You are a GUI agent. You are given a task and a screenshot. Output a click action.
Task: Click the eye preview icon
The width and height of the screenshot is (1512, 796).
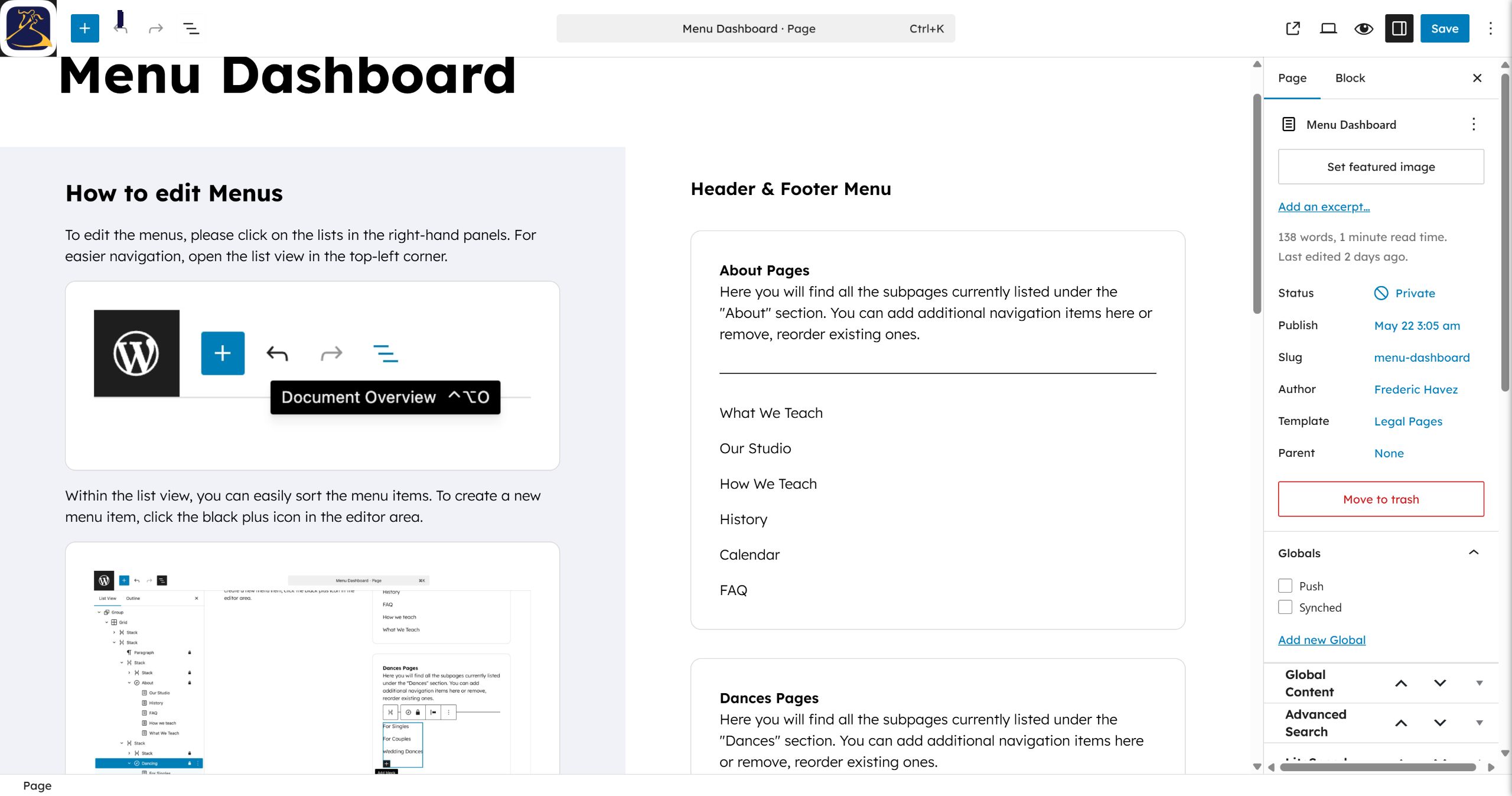pos(1364,28)
